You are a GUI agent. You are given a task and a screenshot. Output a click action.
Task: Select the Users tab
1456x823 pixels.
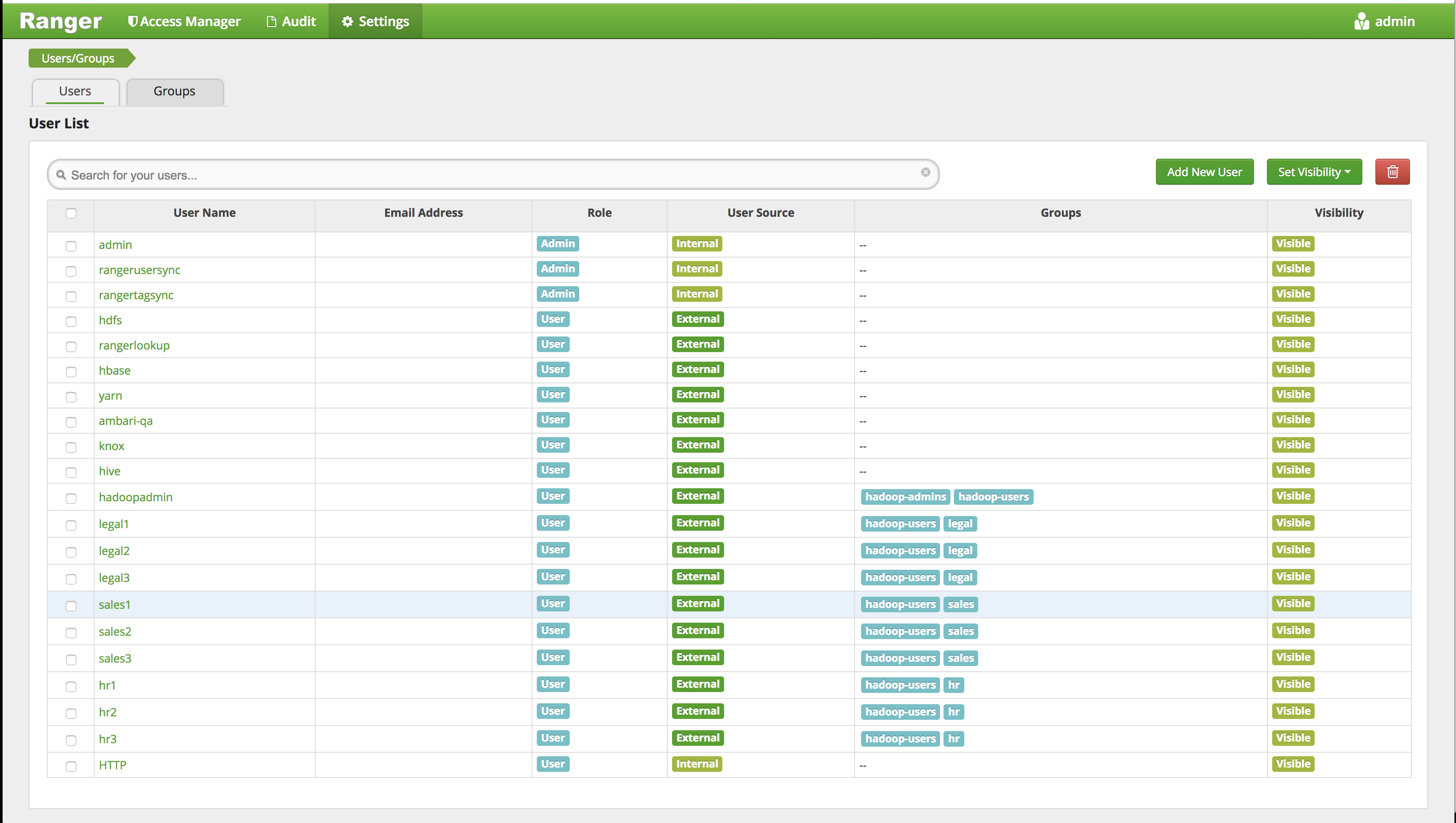75,91
